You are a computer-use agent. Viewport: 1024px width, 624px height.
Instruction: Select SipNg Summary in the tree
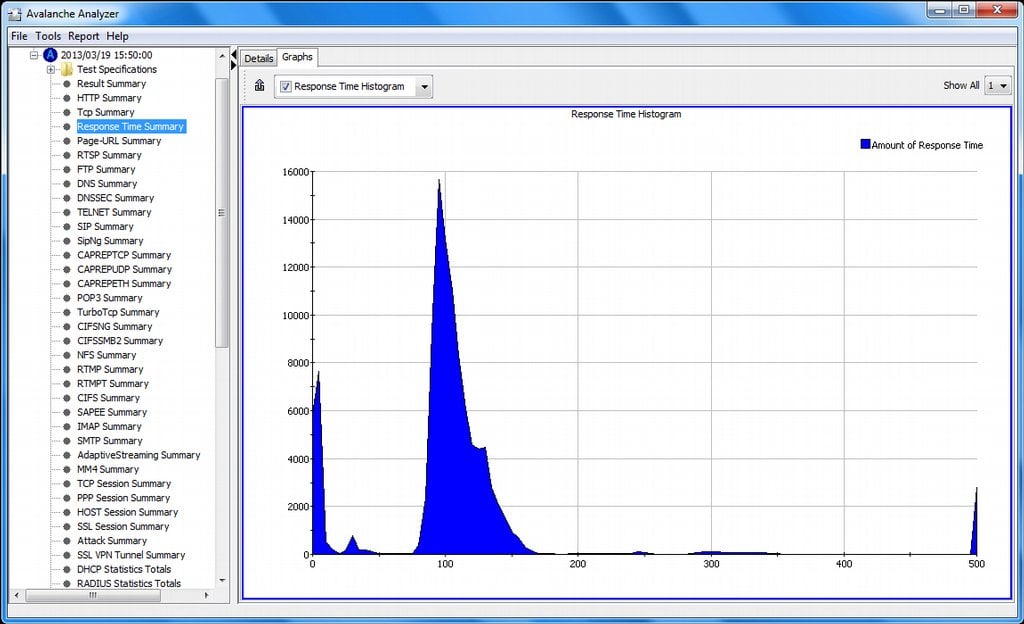click(110, 241)
